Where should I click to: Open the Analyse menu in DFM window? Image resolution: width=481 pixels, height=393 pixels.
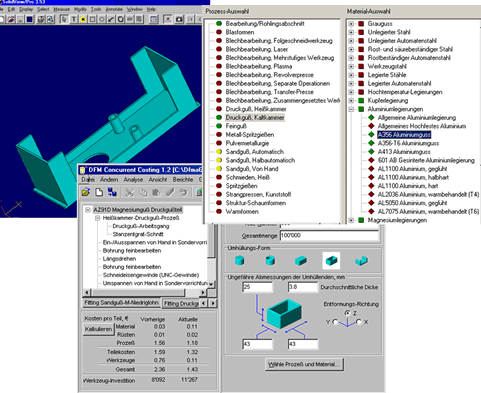[x=133, y=179]
